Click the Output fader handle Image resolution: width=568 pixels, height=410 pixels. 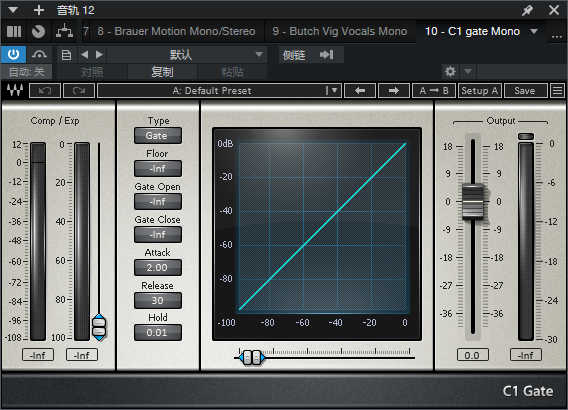(x=473, y=201)
